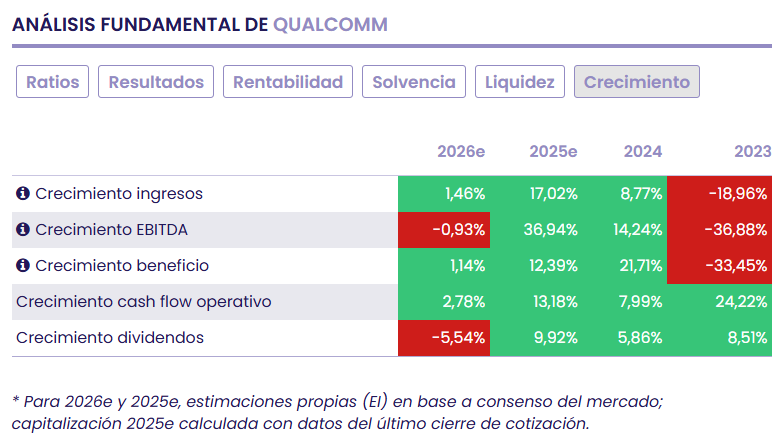The image size is (781, 448).
Task: Click info icon beside Crecimiento beneficio
Action: pyautogui.click(x=23, y=266)
